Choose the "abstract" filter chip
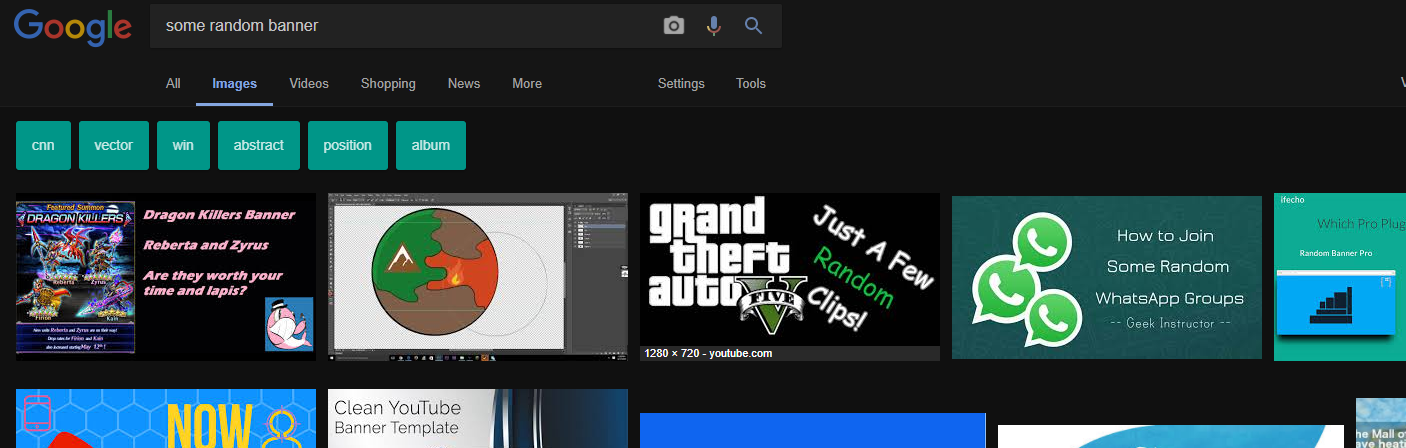Image resolution: width=1406 pixels, height=448 pixels. (x=259, y=145)
